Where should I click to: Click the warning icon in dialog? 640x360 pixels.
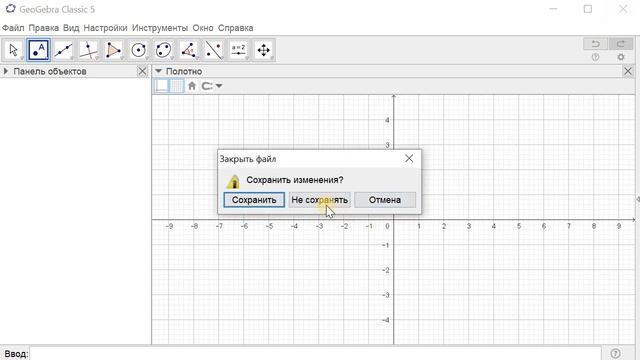pyautogui.click(x=234, y=182)
